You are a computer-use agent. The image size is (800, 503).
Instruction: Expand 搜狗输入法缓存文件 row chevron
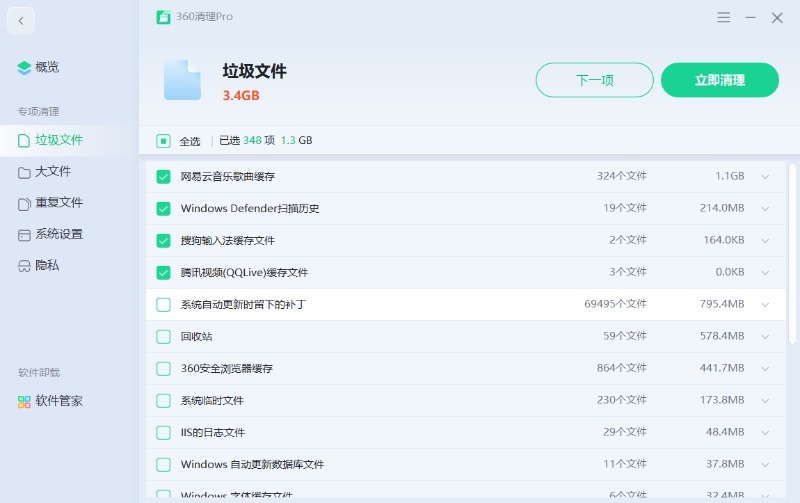[x=765, y=241]
